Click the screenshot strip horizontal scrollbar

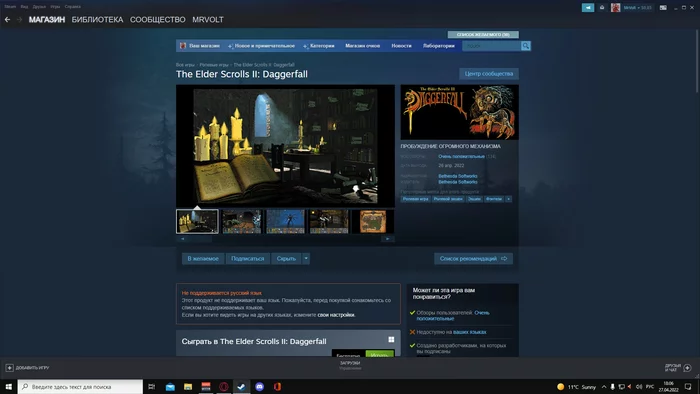point(285,239)
